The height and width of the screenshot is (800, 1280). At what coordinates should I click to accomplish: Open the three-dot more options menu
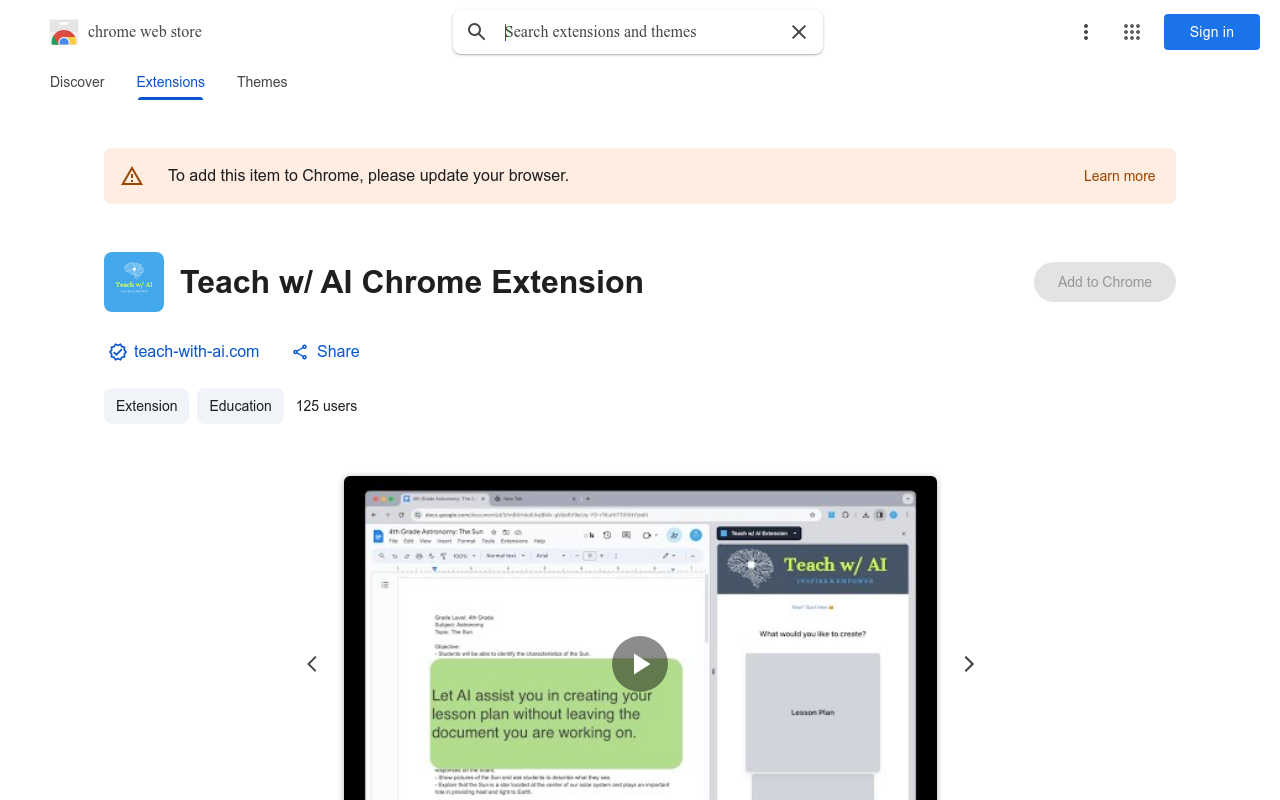tap(1086, 32)
